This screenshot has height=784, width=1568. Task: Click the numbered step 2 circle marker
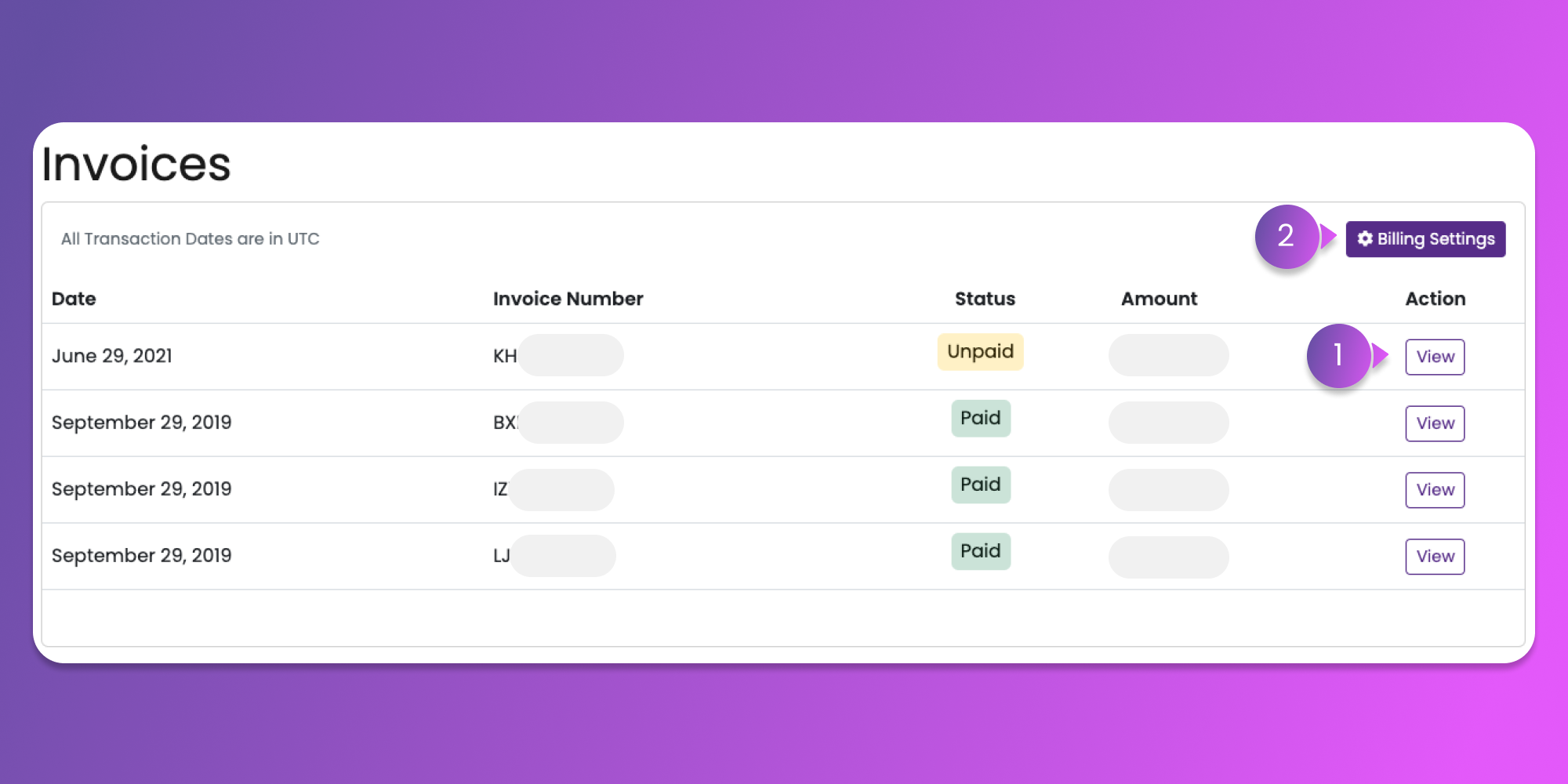[1287, 236]
